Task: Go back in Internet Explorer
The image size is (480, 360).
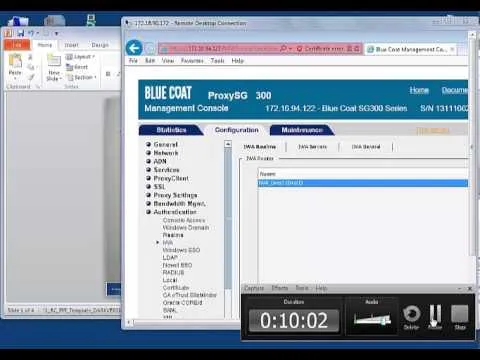Action: (134, 49)
